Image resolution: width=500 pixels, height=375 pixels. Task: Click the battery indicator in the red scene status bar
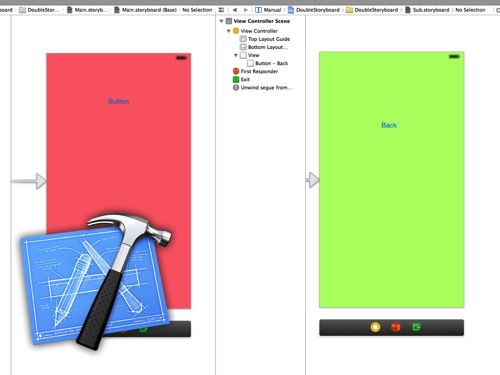181,58
